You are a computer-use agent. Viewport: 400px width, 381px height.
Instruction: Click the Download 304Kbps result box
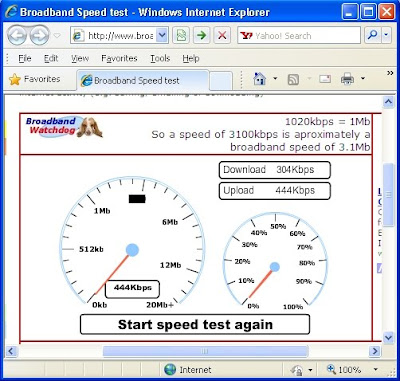275,170
